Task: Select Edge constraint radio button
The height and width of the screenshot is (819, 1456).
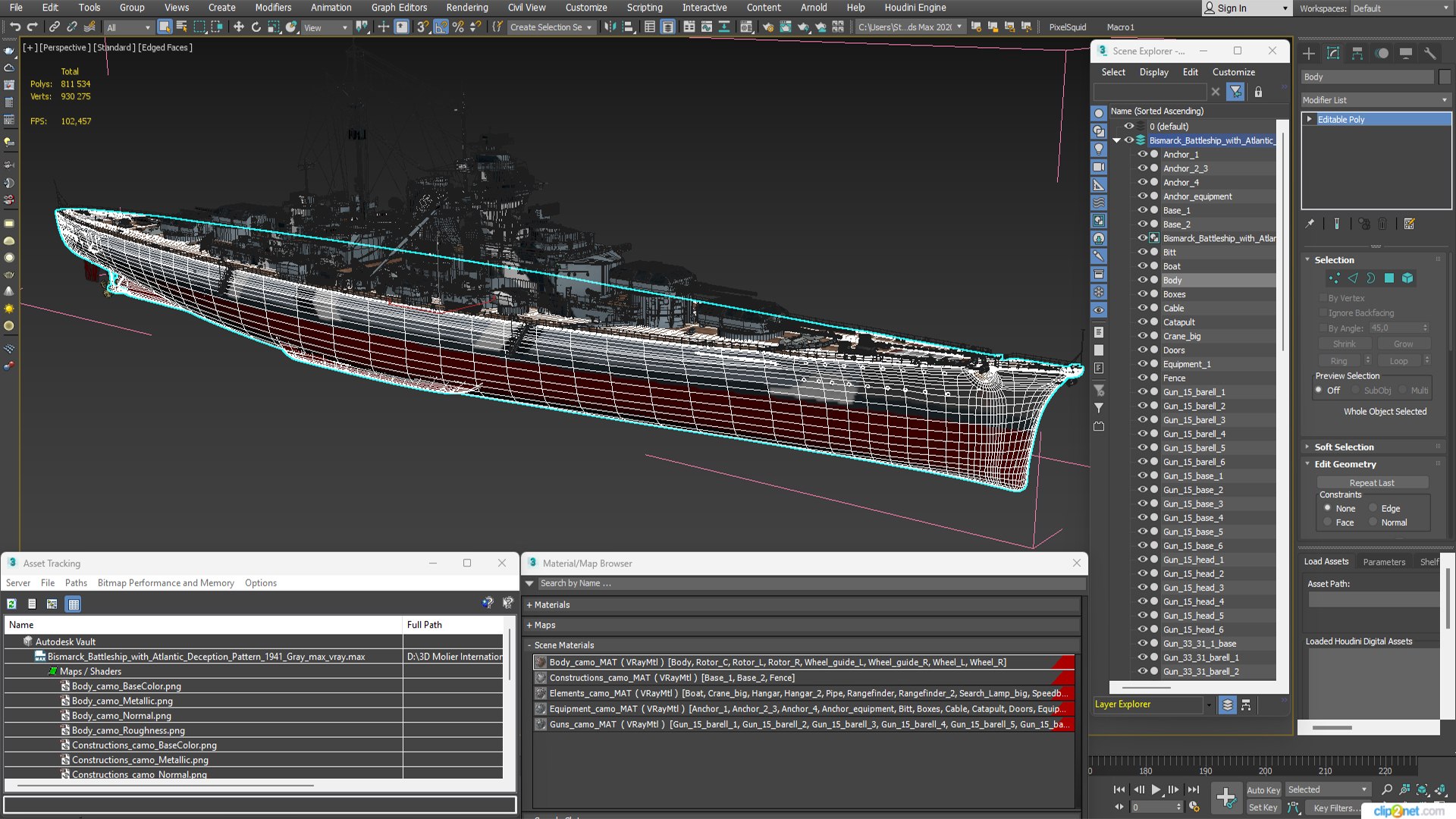Action: click(1373, 508)
